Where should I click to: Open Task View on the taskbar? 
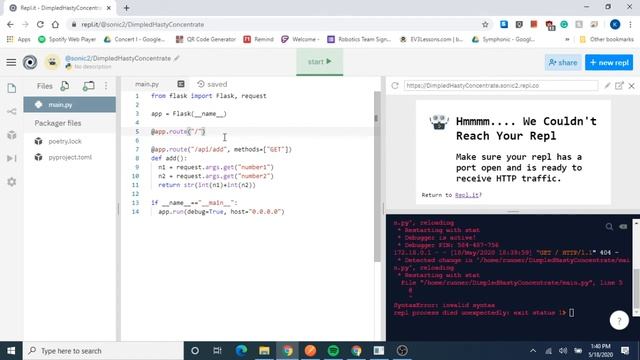click(217, 351)
